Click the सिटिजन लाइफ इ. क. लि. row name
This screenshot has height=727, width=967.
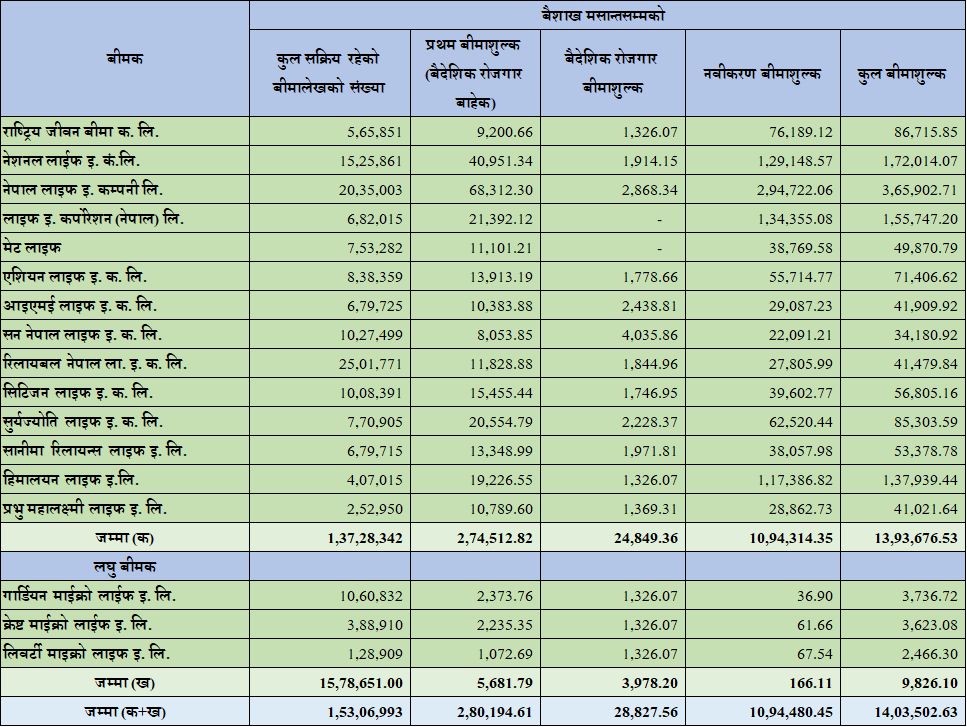[78, 392]
